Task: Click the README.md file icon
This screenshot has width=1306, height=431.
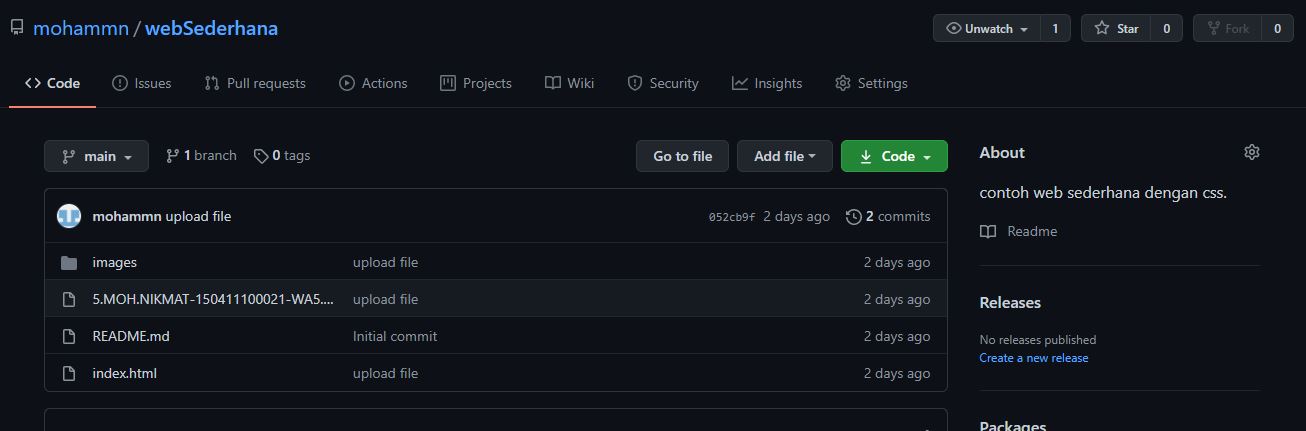Action: click(69, 336)
